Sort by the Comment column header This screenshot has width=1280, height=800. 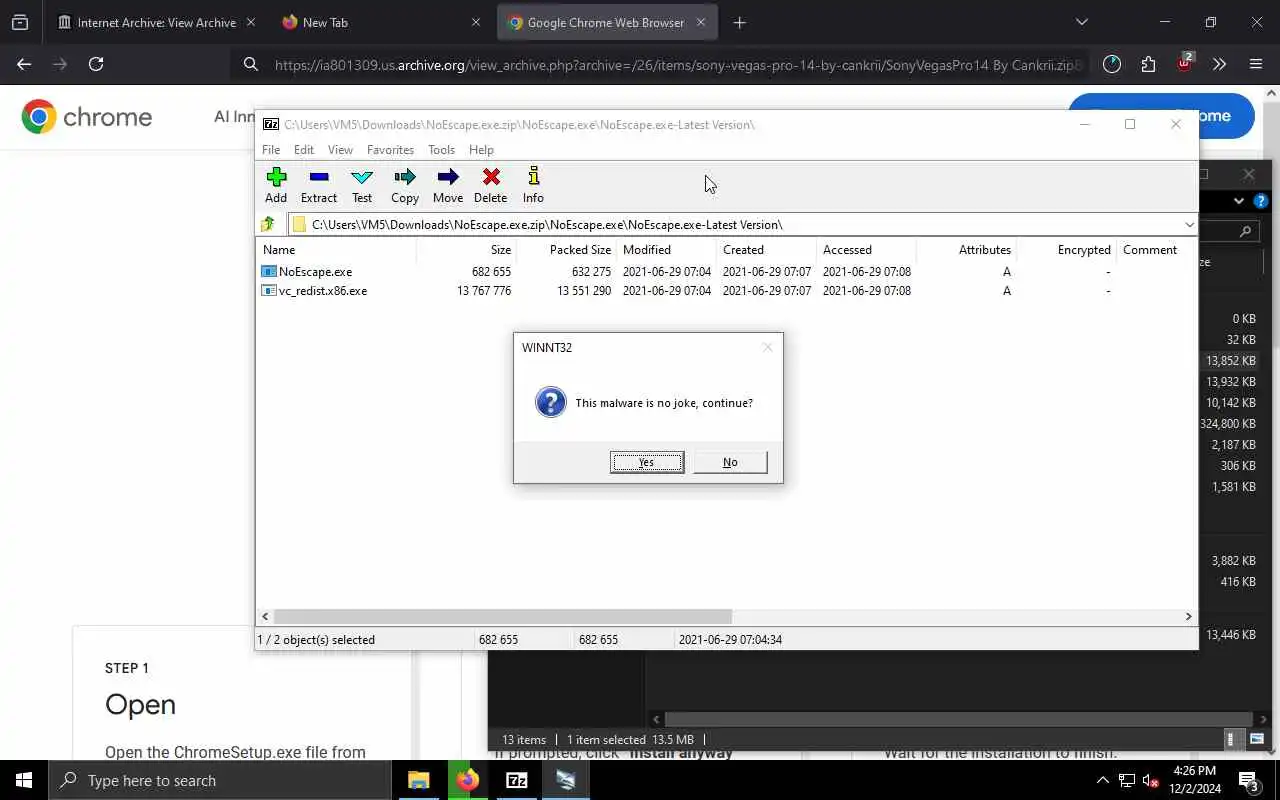[x=1156, y=250]
